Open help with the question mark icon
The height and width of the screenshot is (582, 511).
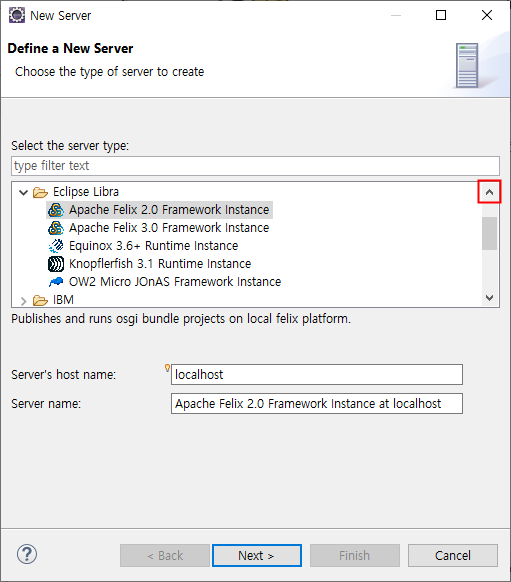point(27,555)
